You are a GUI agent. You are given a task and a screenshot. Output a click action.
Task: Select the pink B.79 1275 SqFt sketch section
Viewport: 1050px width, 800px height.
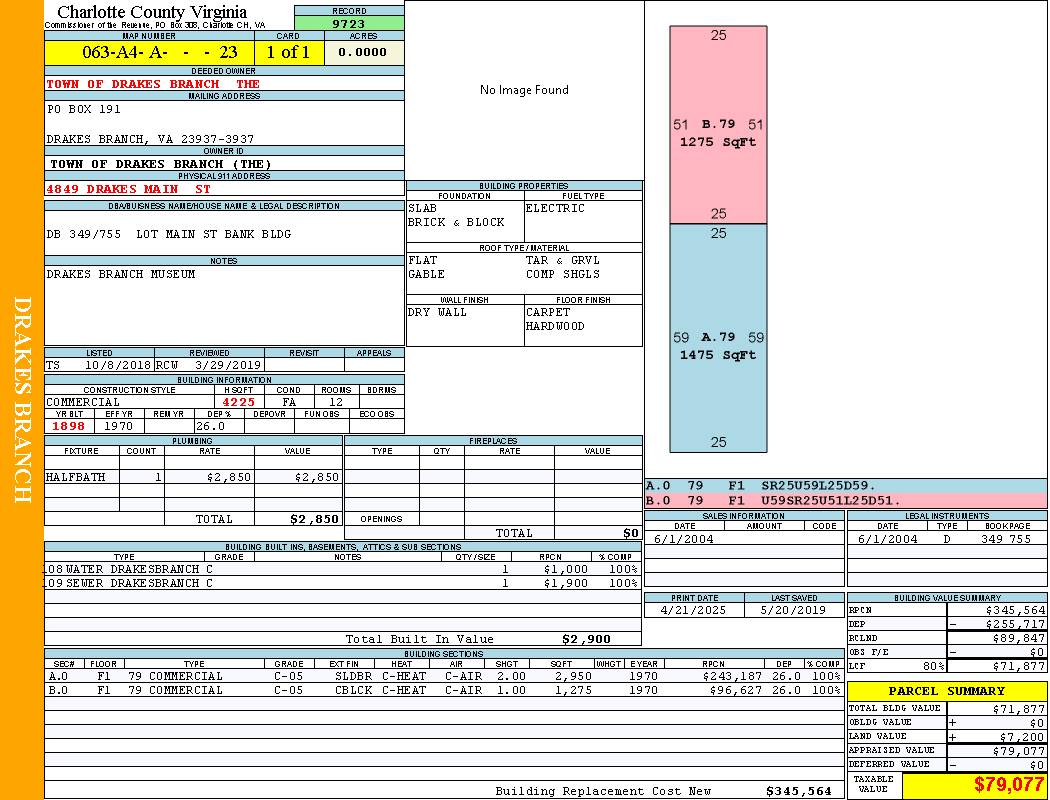tap(717, 125)
